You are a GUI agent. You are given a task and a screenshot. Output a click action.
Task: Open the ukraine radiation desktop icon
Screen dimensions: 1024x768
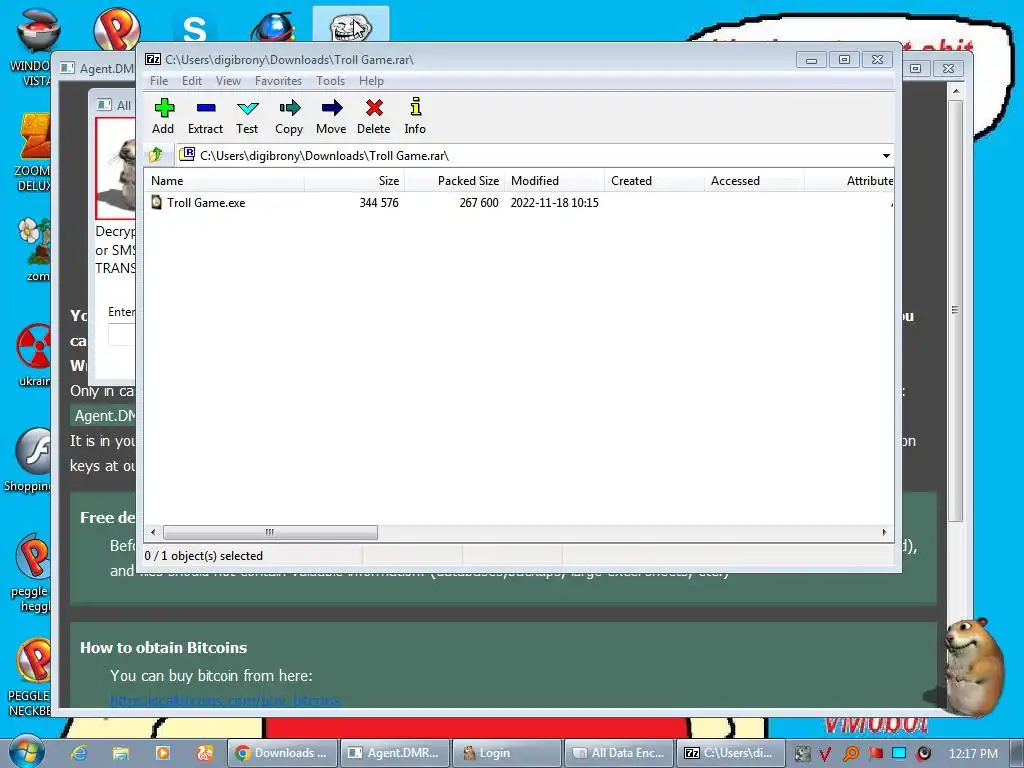click(33, 356)
